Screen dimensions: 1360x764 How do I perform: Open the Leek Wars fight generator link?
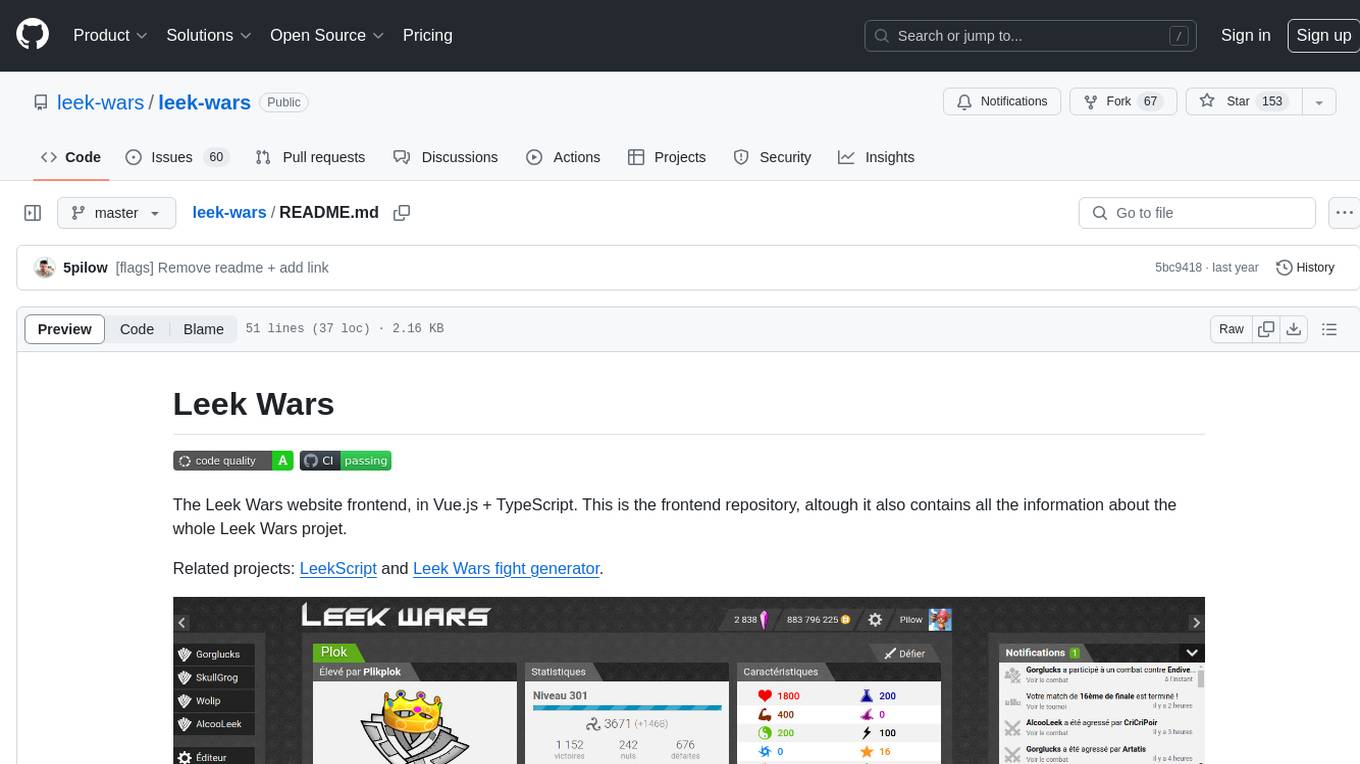click(506, 568)
